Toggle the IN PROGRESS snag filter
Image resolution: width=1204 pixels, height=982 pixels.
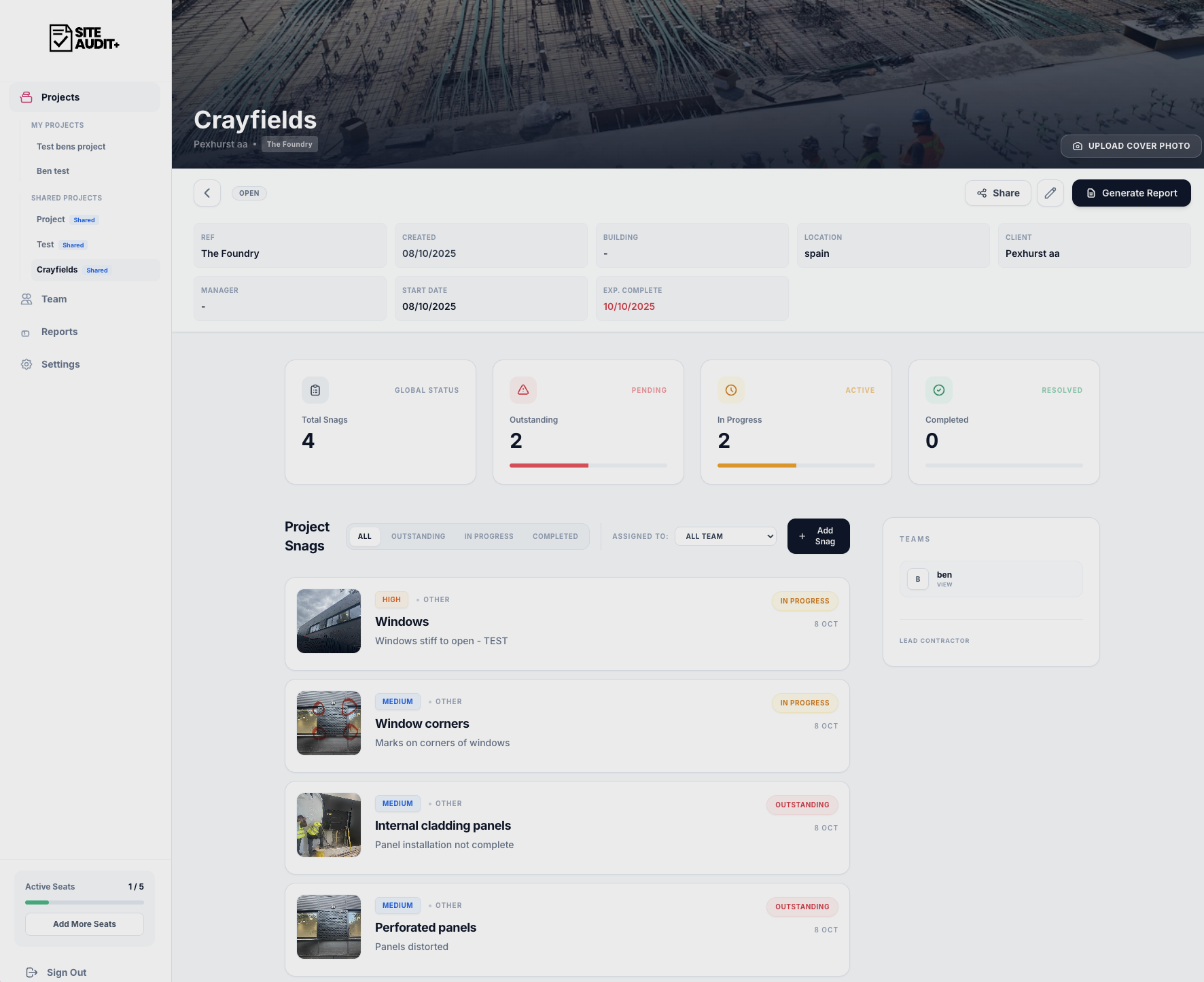click(489, 536)
